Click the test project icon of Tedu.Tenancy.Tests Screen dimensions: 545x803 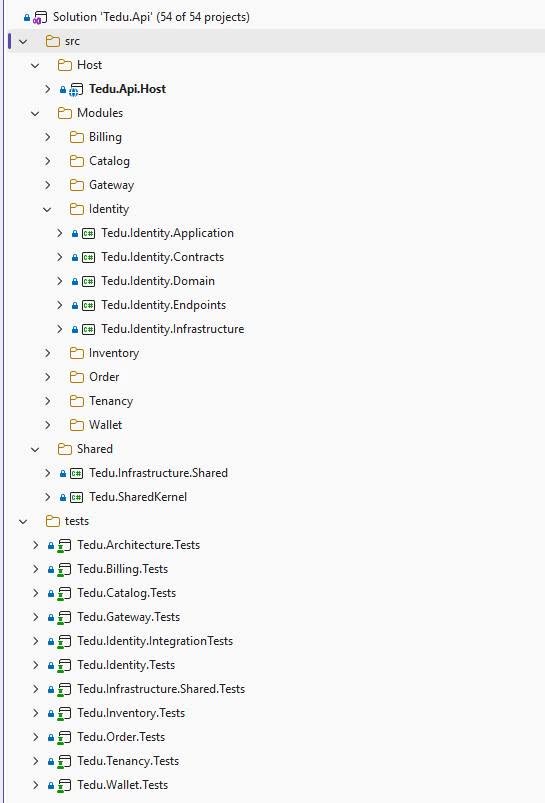pyautogui.click(x=64, y=762)
